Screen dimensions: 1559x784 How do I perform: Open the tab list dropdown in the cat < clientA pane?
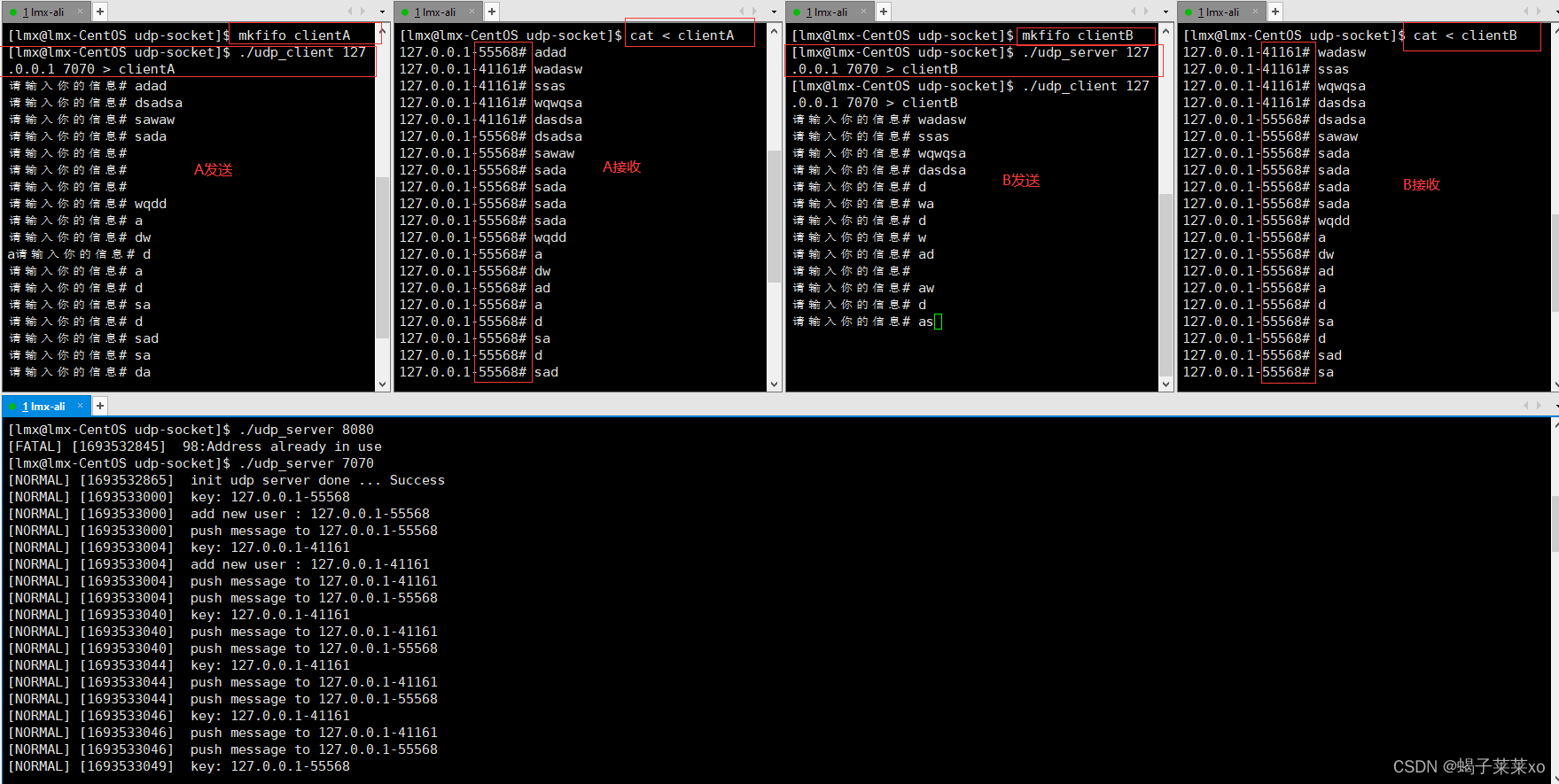[x=774, y=12]
